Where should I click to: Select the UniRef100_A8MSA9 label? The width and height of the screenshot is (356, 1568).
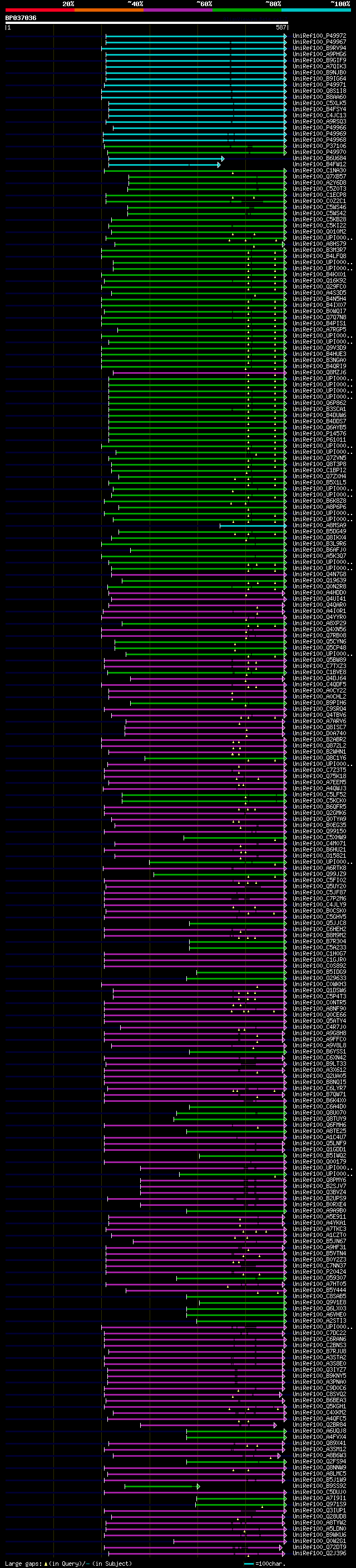319,525
